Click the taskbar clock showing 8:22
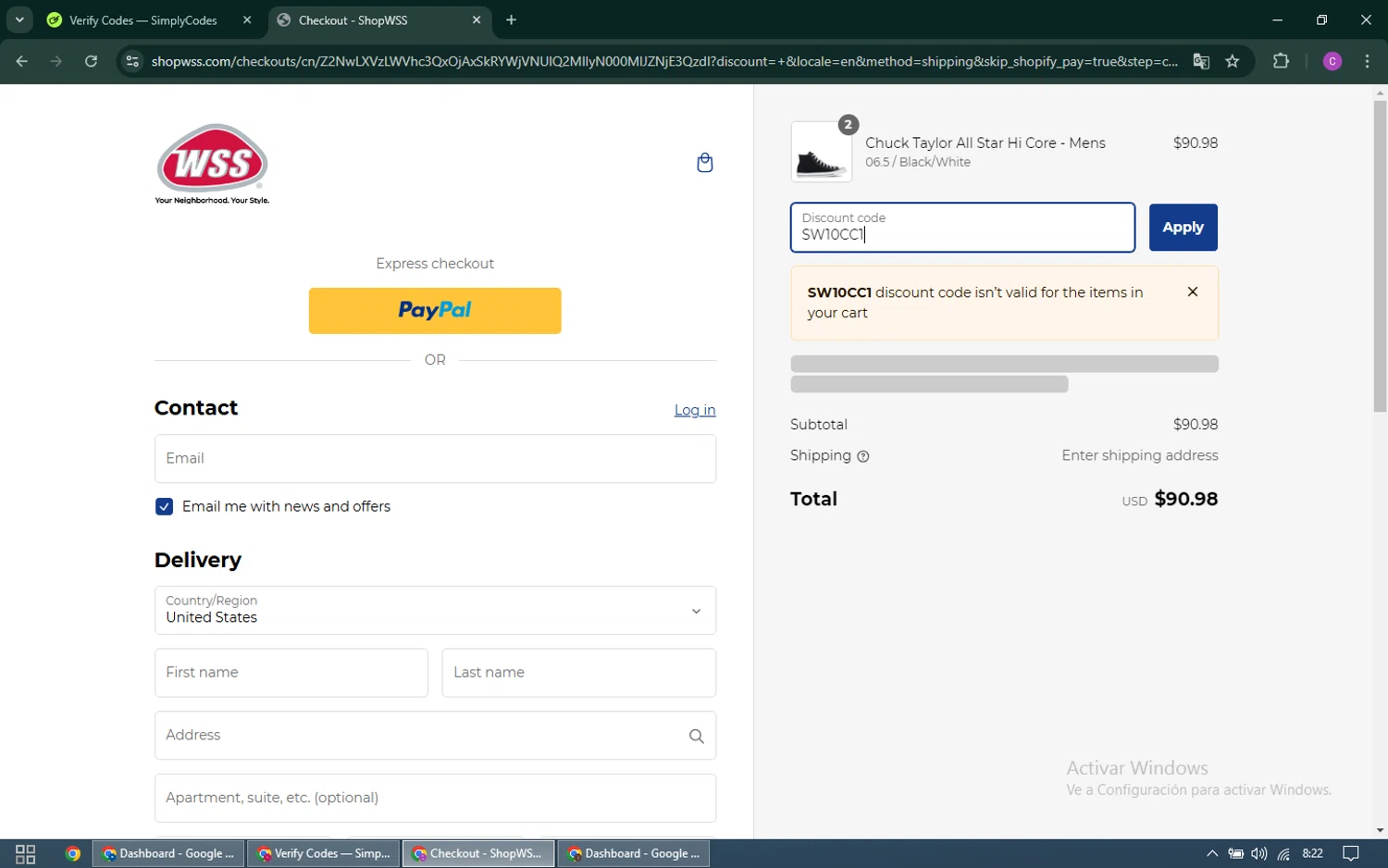1388x868 pixels. 1312,853
